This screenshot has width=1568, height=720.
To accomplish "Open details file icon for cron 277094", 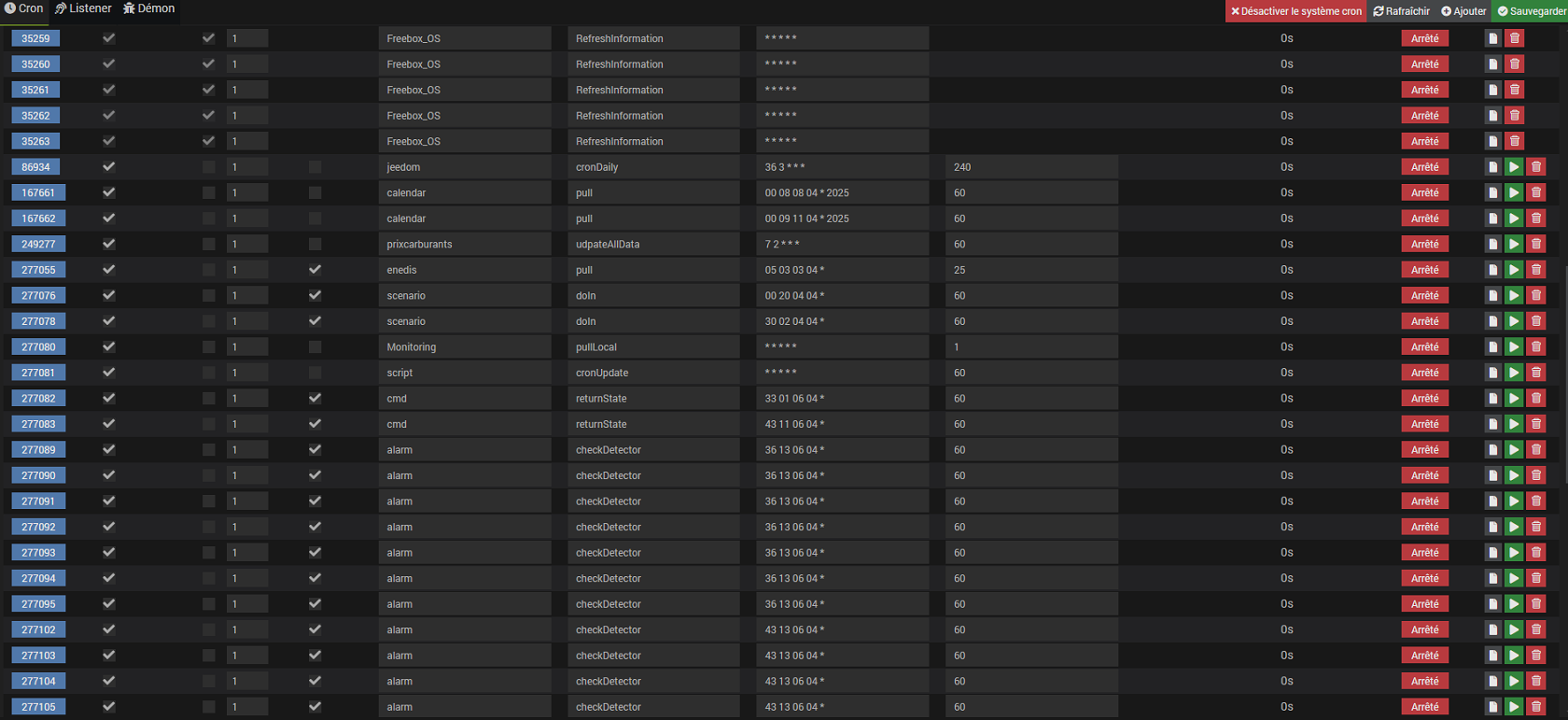I will [1493, 578].
